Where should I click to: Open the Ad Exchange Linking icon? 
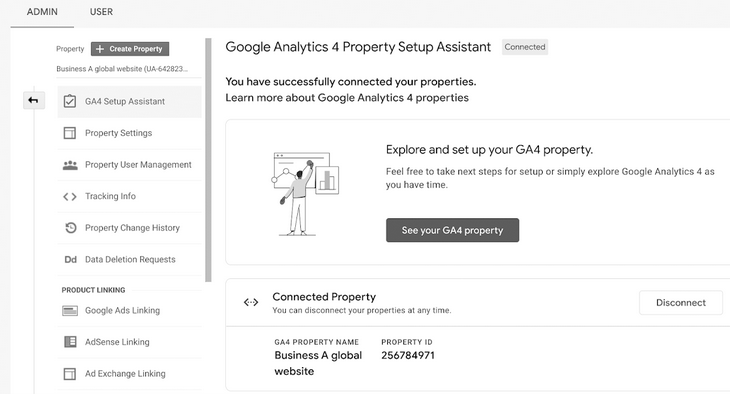(x=70, y=374)
